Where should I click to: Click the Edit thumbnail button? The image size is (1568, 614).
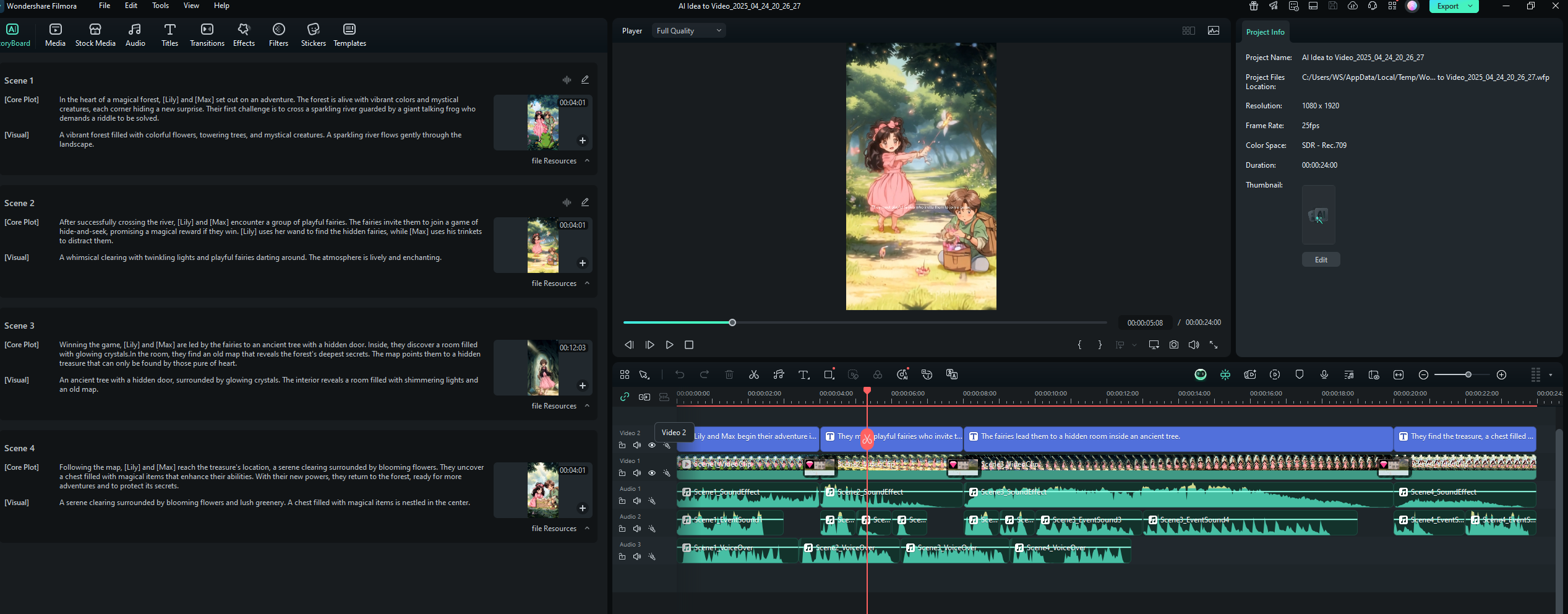click(x=1321, y=260)
